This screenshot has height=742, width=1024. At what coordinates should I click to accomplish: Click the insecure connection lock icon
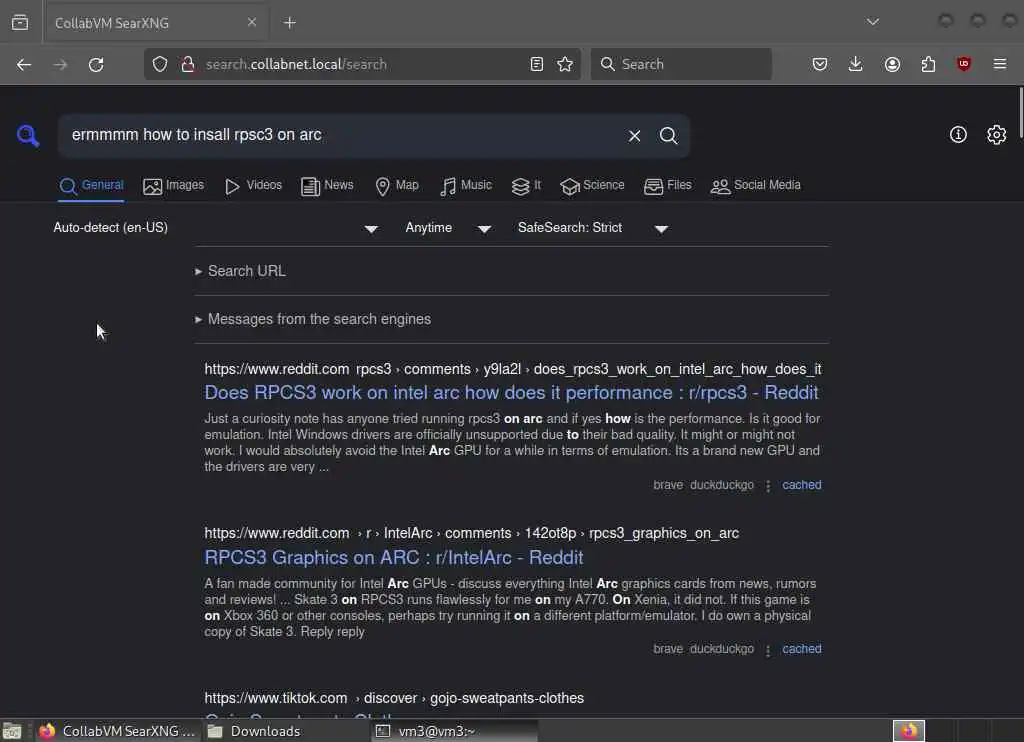coord(188,64)
